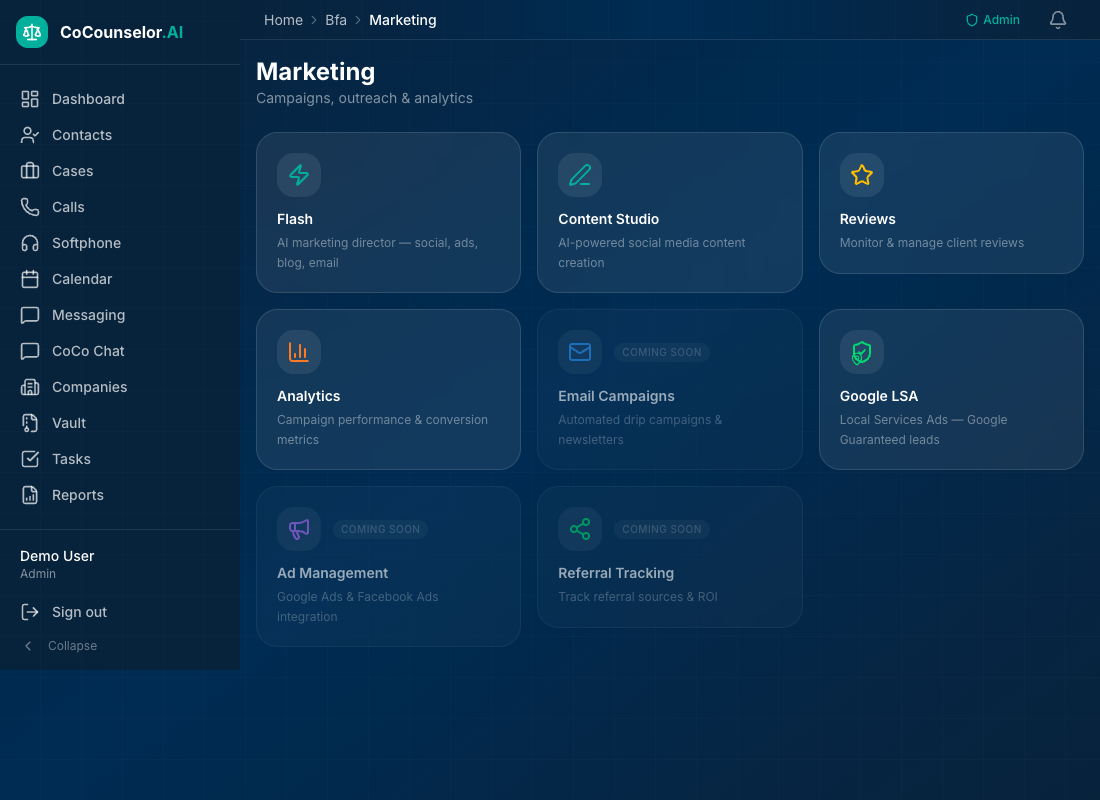This screenshot has height=800, width=1100.
Task: Click the Sign out arrow icon
Action: [29, 612]
